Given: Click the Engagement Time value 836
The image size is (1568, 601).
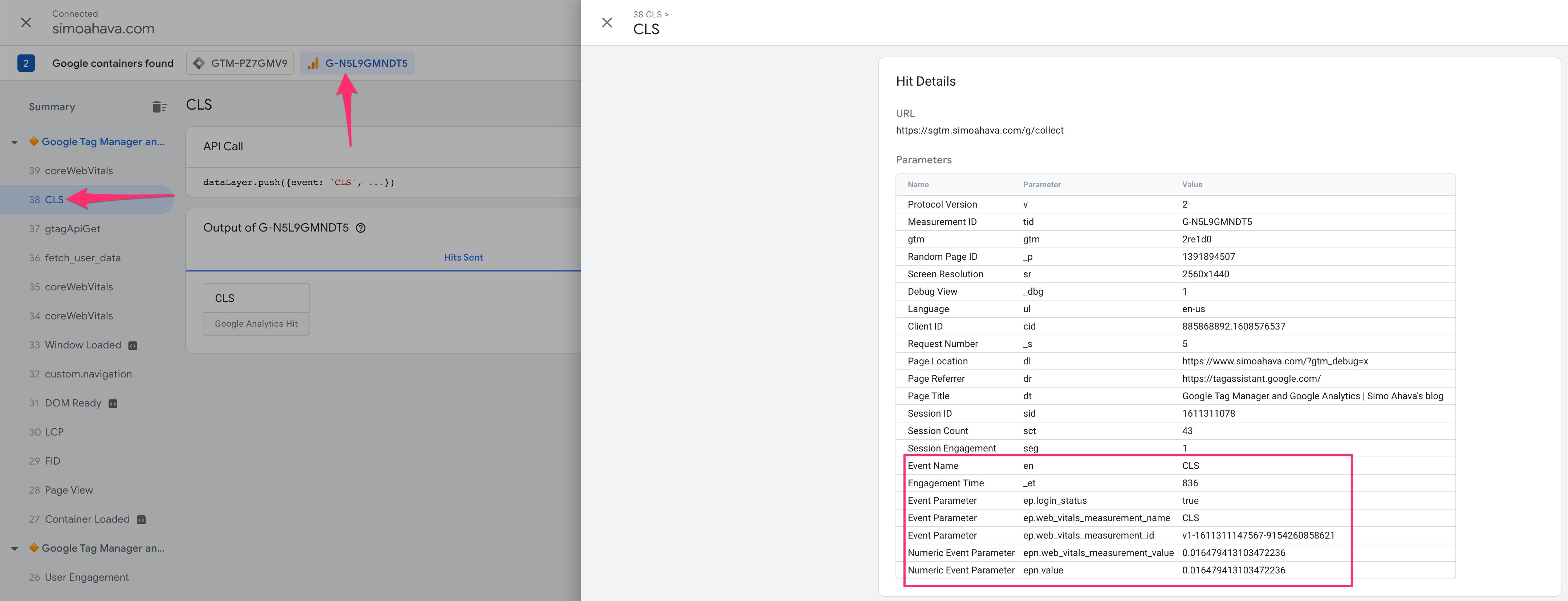Looking at the screenshot, I should (x=1190, y=484).
